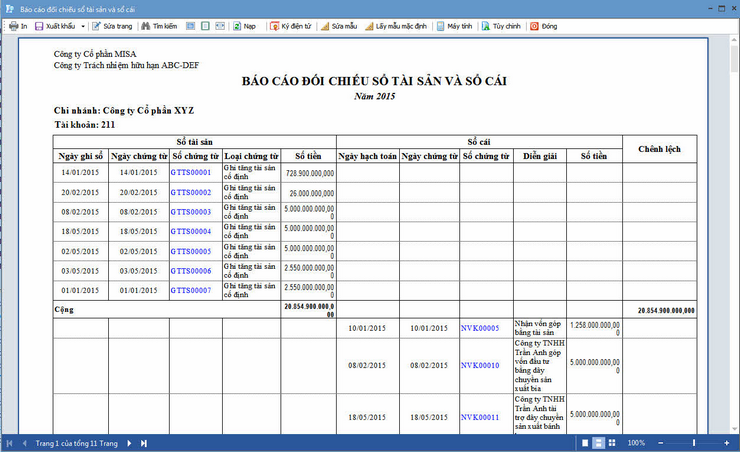Screen dimensions: 740x452
Task: Select whole page view icon
Action: tap(205, 26)
